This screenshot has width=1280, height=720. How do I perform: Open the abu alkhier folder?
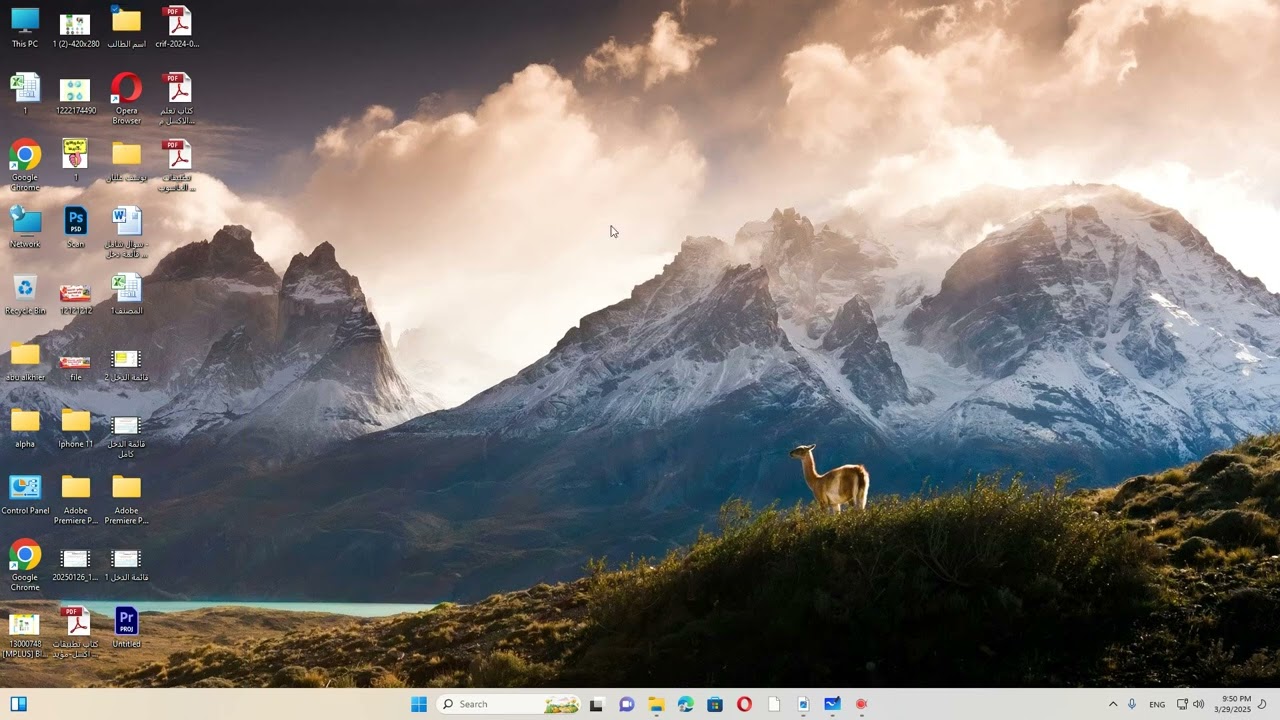(25, 361)
